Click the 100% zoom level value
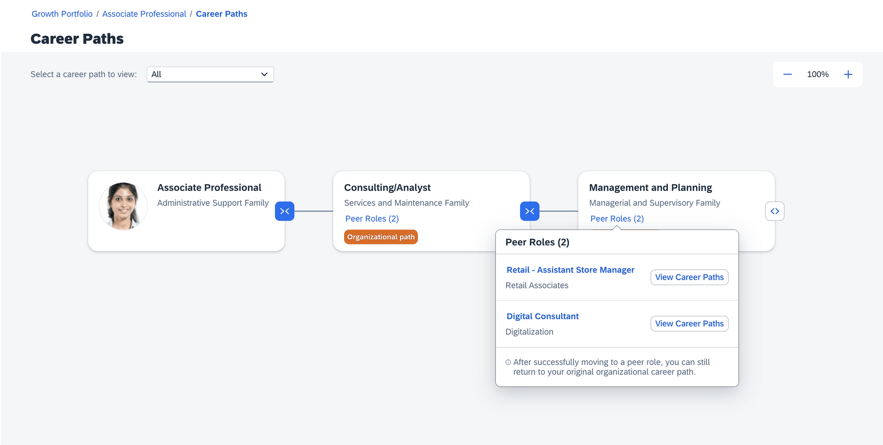This screenshot has width=883, height=445. 817,74
